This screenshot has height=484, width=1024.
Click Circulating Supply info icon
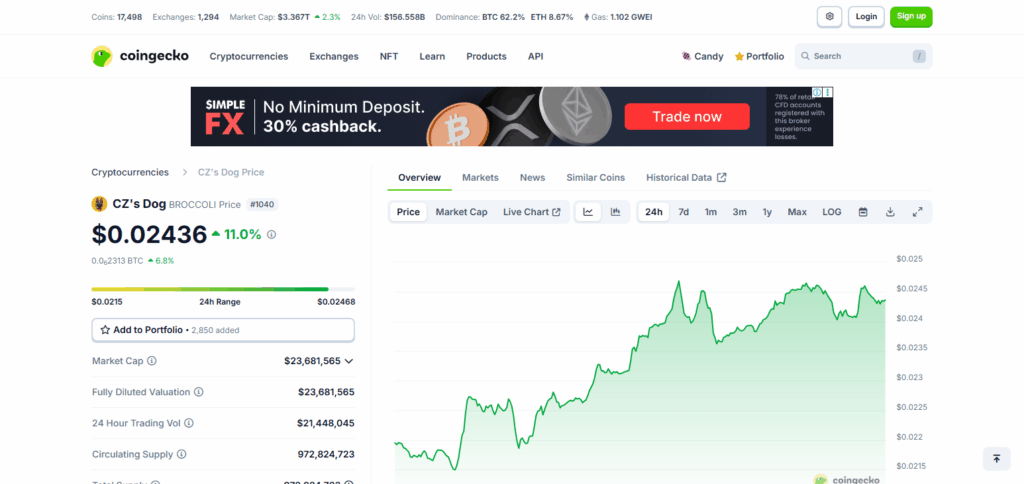point(182,455)
